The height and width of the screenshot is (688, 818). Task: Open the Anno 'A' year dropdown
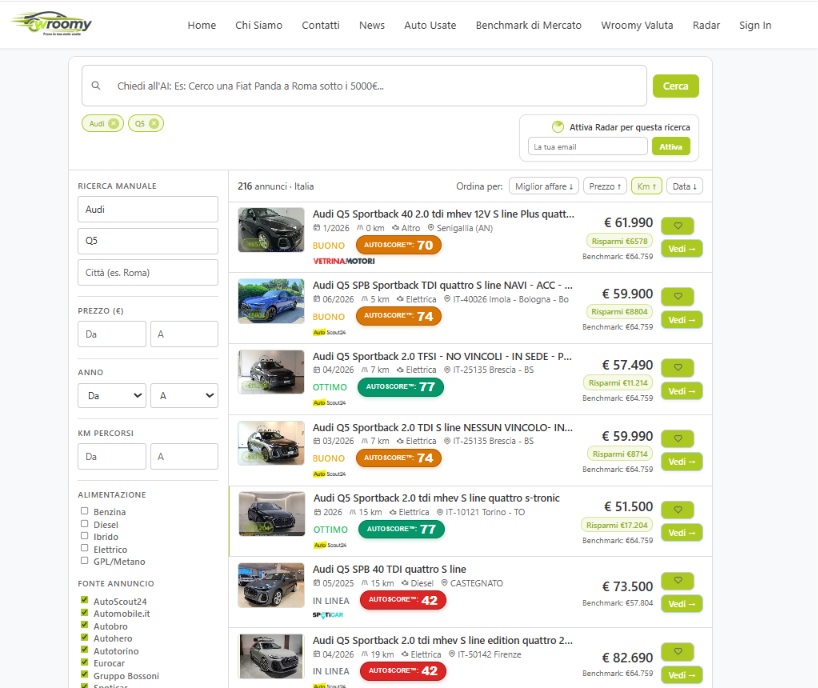coord(184,395)
